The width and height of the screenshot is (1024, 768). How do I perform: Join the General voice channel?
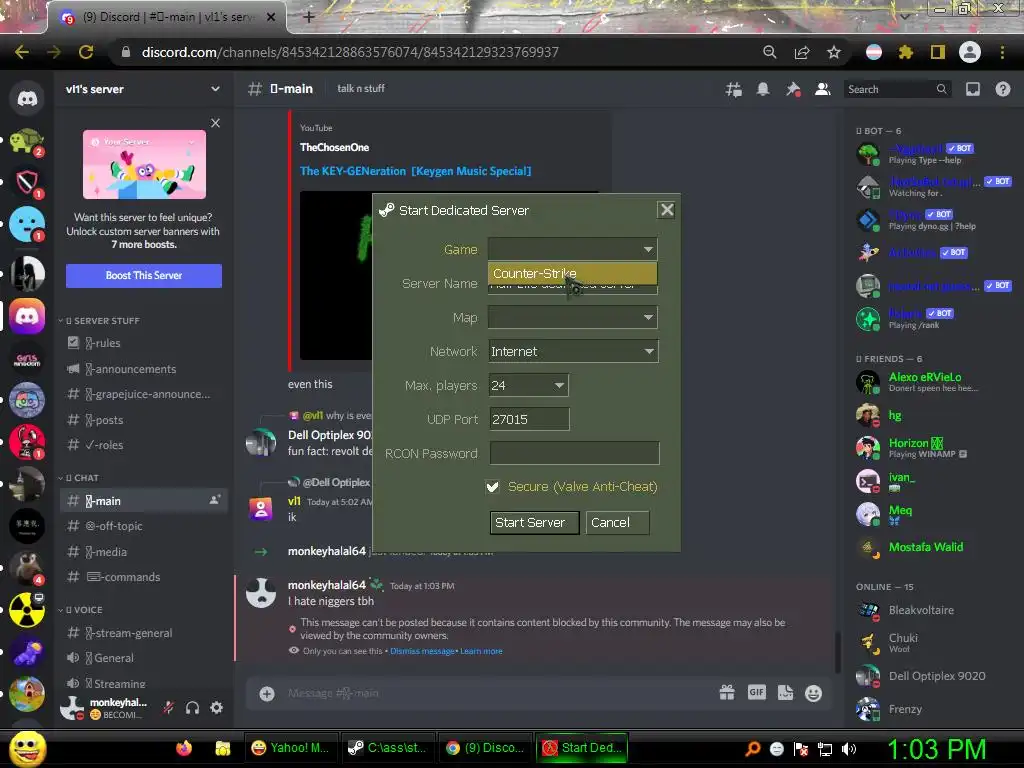pos(144,658)
